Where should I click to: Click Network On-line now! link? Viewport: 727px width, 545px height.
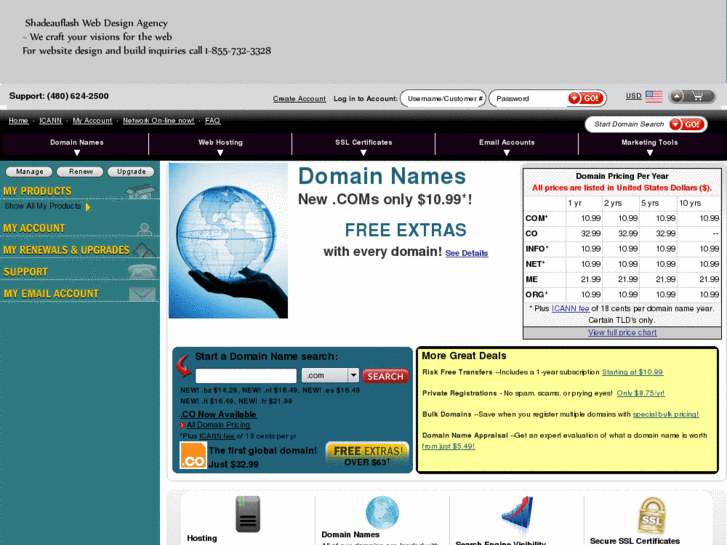pos(158,121)
